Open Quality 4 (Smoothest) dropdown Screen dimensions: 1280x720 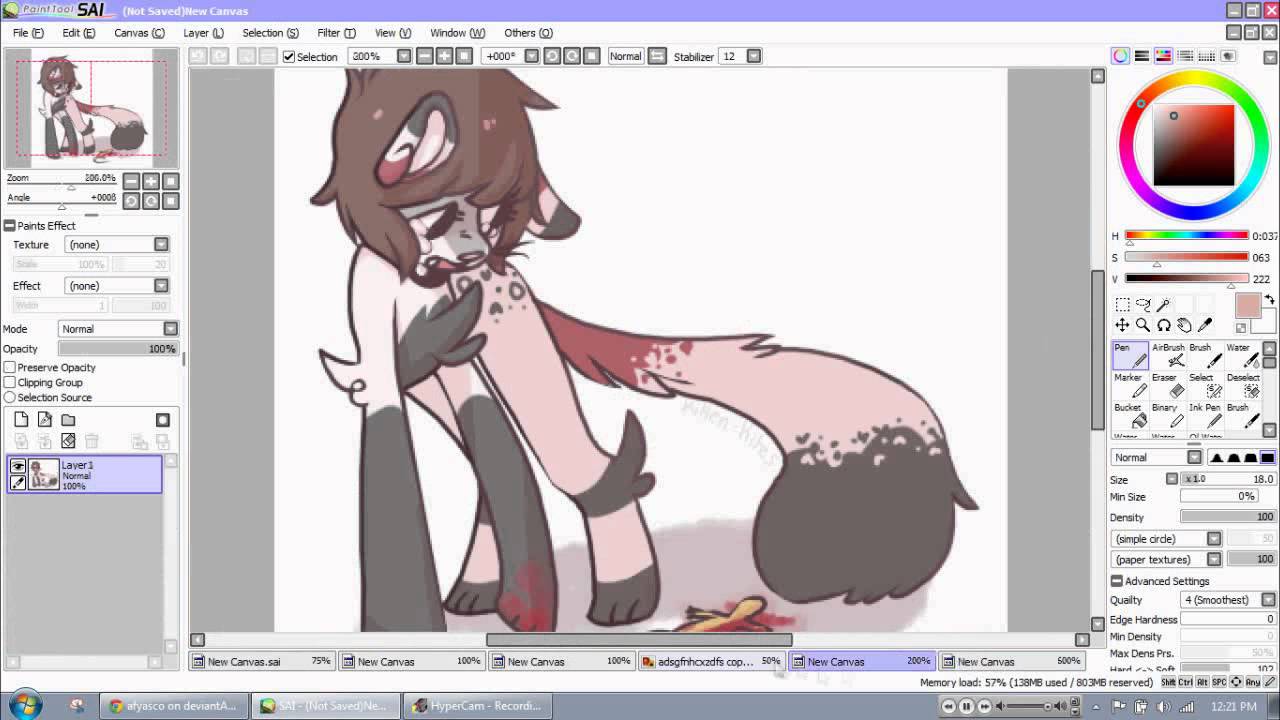[x=1229, y=600]
